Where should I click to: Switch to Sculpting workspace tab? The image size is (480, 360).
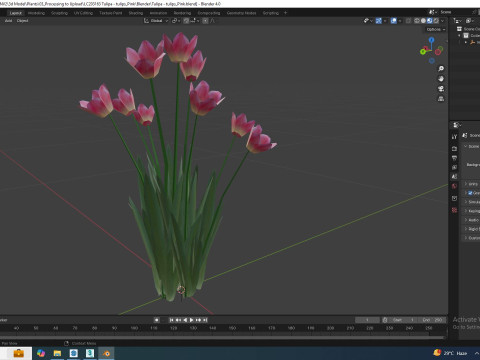[59, 13]
